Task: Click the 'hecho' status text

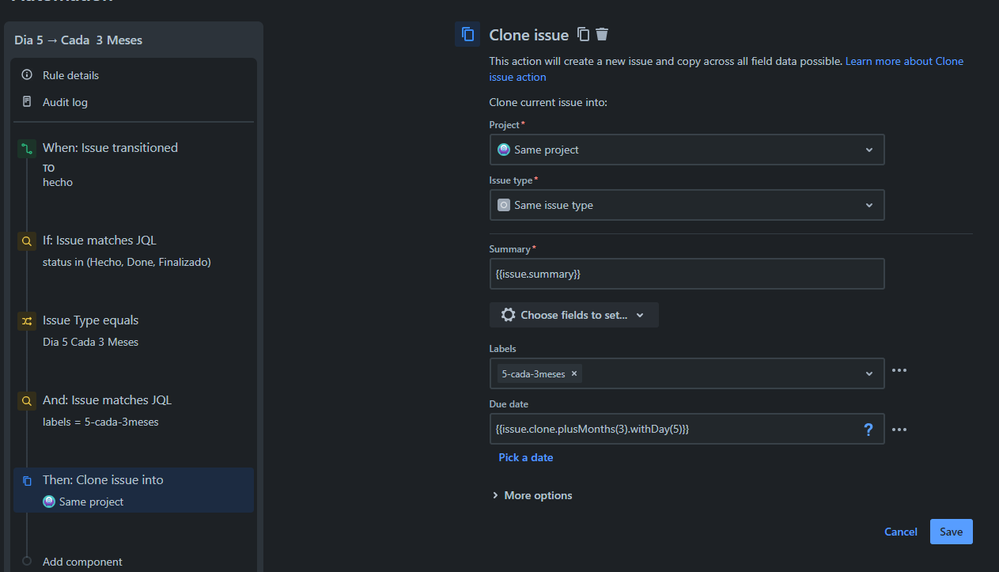Action: click(x=57, y=182)
